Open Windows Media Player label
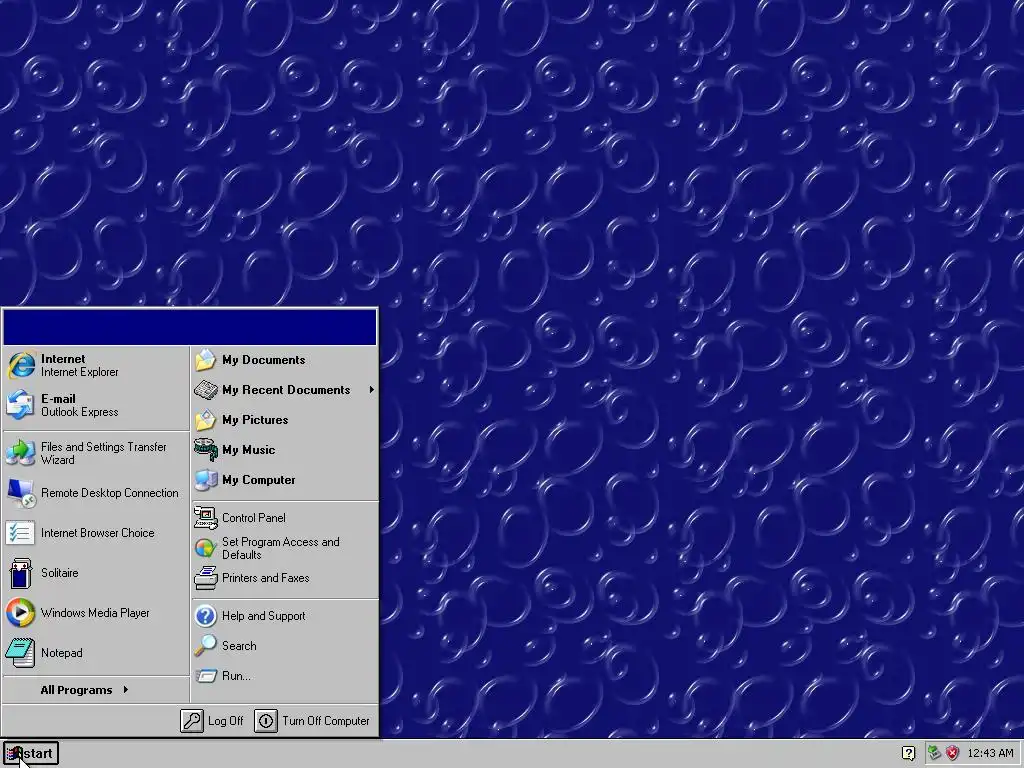Screen dimensions: 1024x768 point(95,613)
